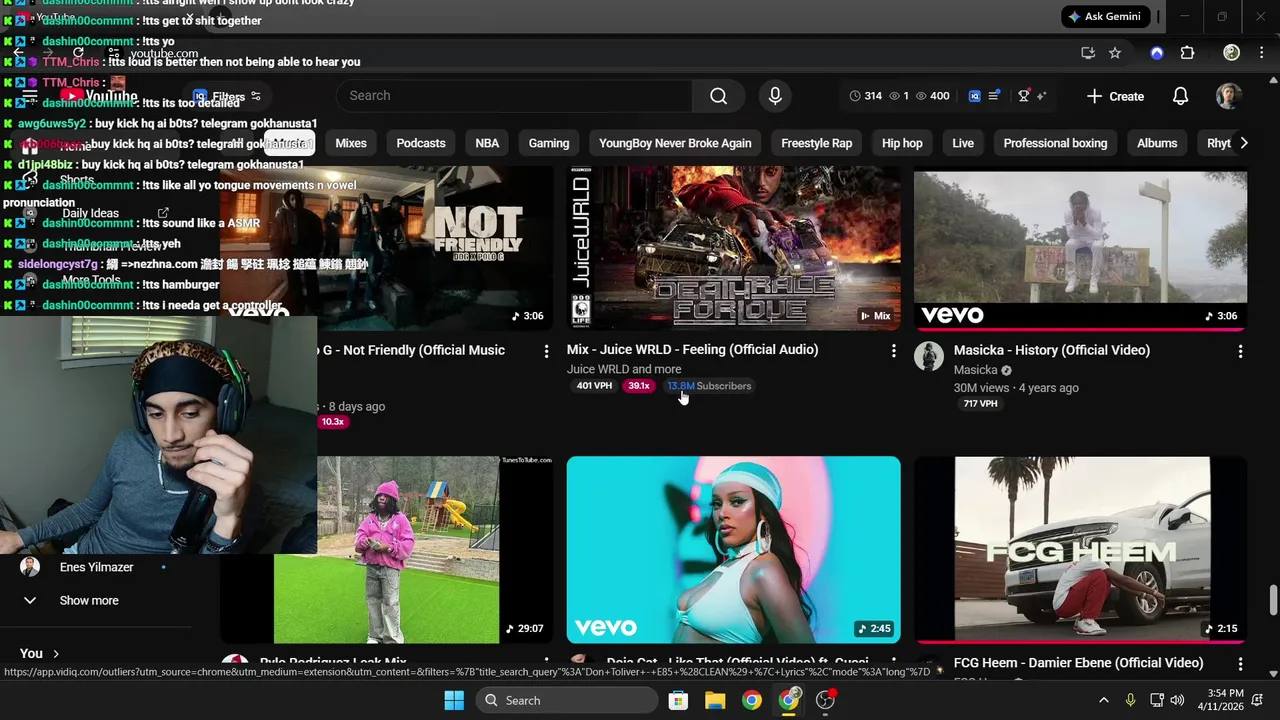Select YoungBoy Never Broke Again chip
Screen dimensions: 1280x720
pos(675,143)
